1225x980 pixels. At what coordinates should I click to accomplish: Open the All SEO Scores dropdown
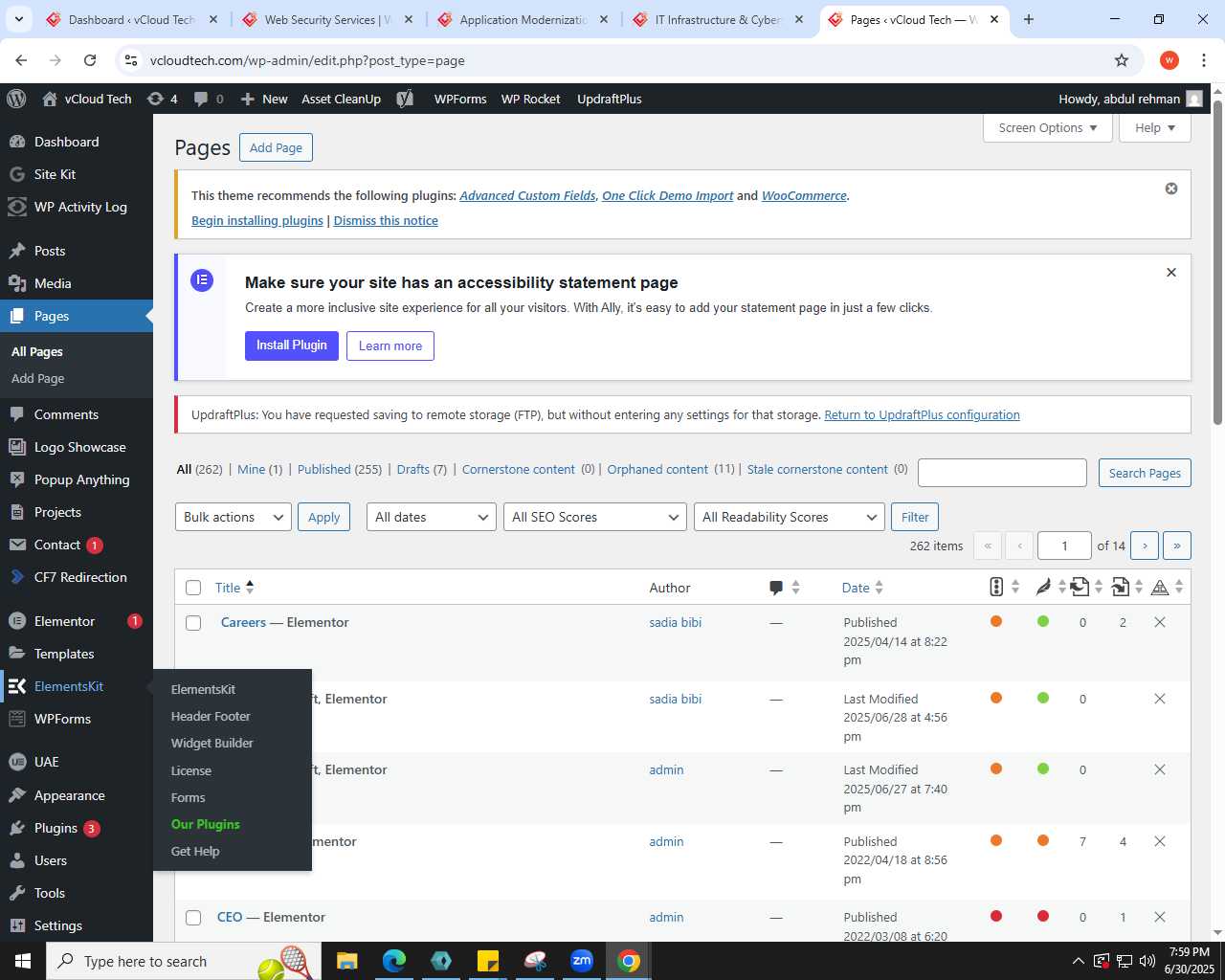coord(595,517)
